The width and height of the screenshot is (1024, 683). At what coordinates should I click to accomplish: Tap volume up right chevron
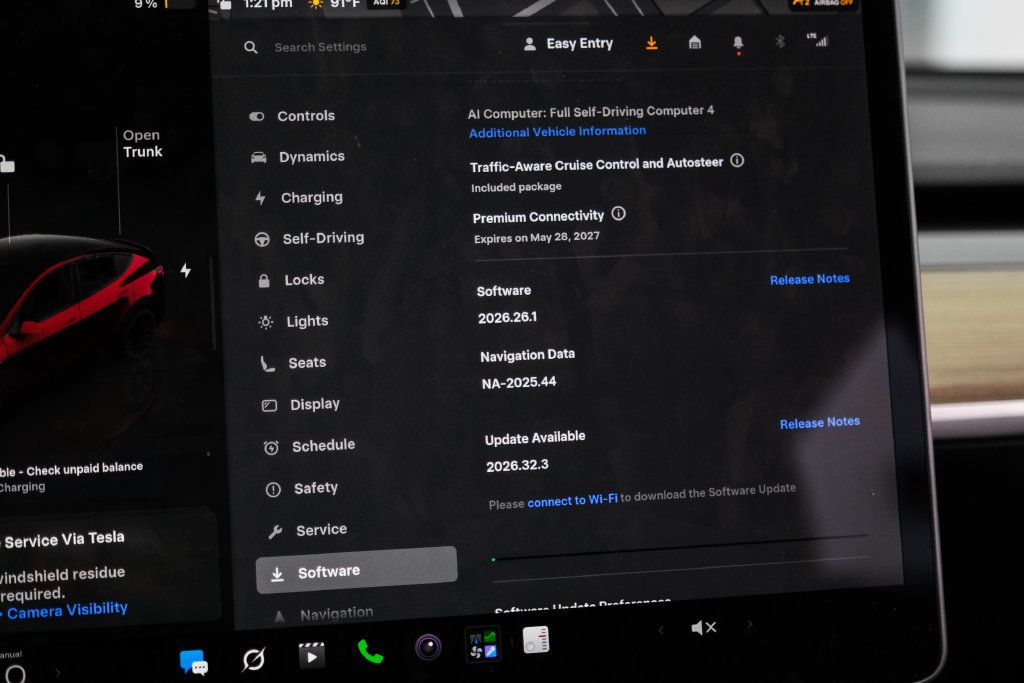coord(750,625)
